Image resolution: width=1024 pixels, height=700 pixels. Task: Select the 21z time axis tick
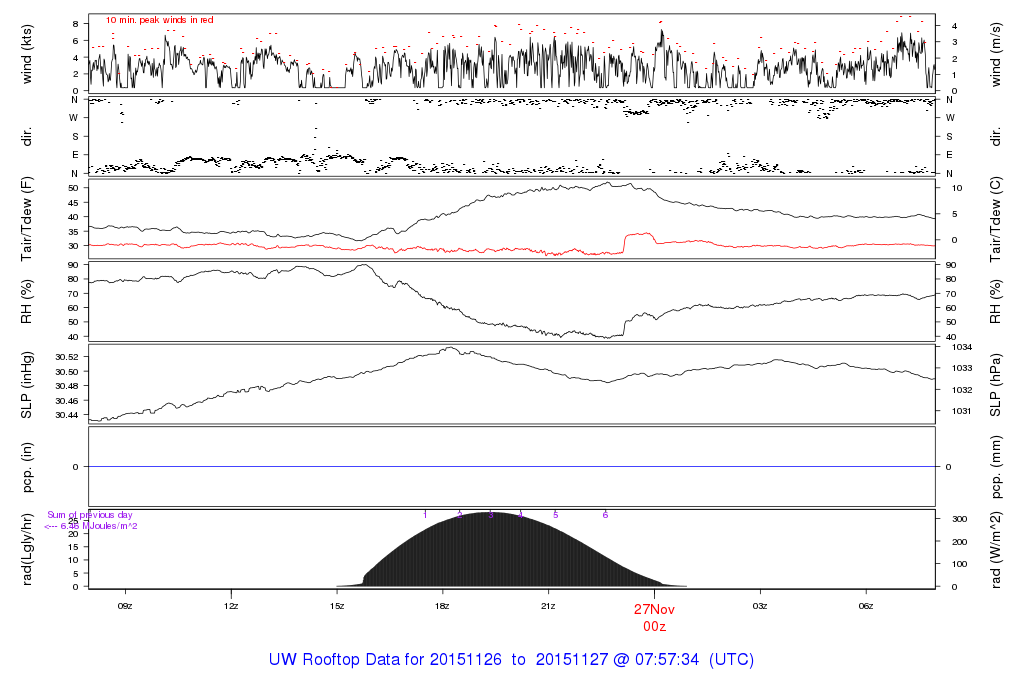(x=548, y=605)
